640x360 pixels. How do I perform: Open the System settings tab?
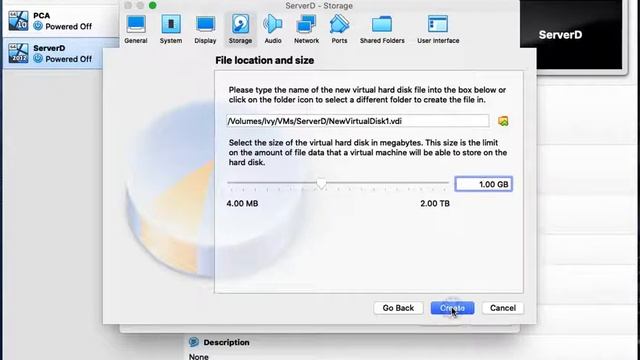click(171, 29)
